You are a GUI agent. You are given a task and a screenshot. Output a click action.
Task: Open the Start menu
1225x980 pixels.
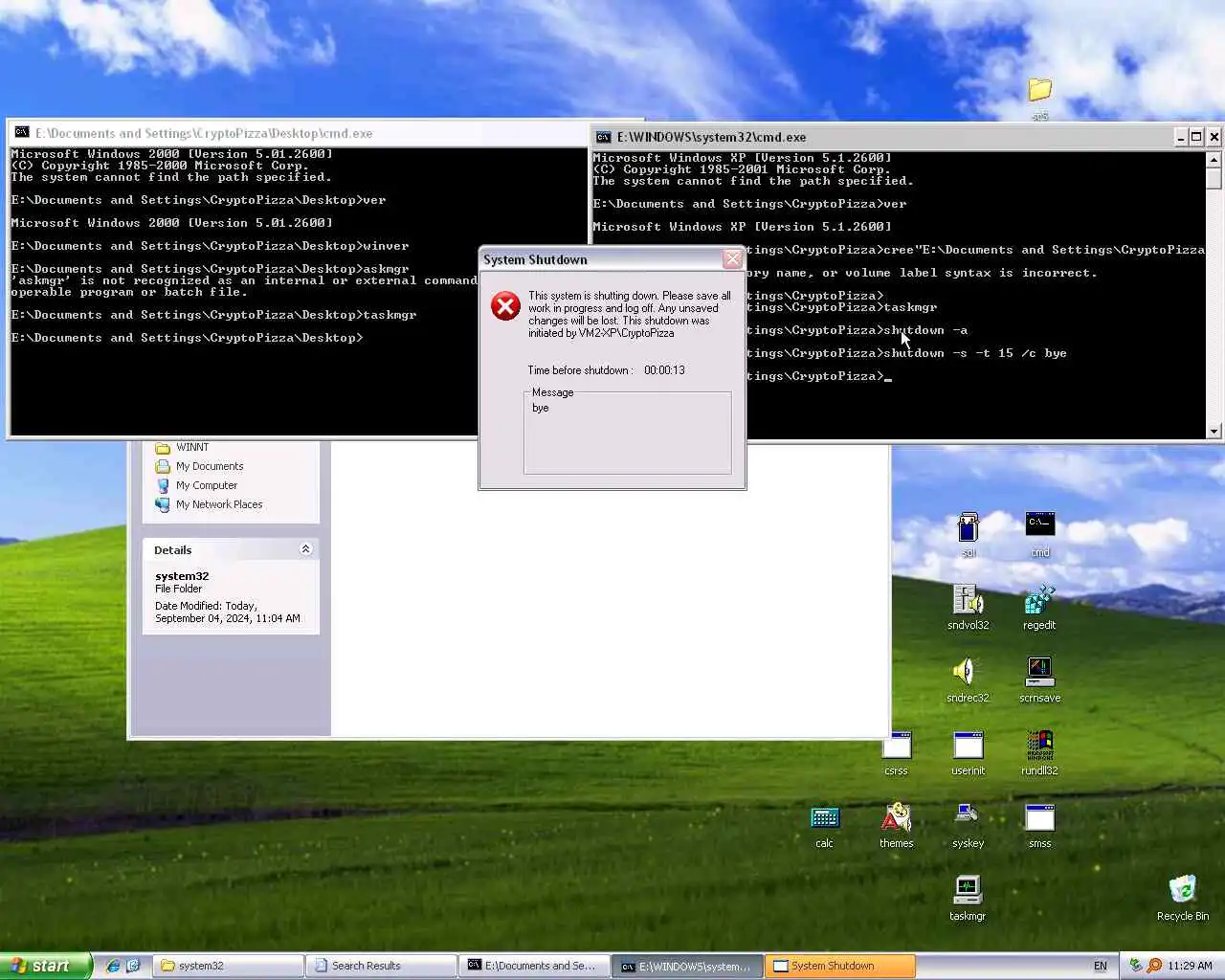(46, 966)
